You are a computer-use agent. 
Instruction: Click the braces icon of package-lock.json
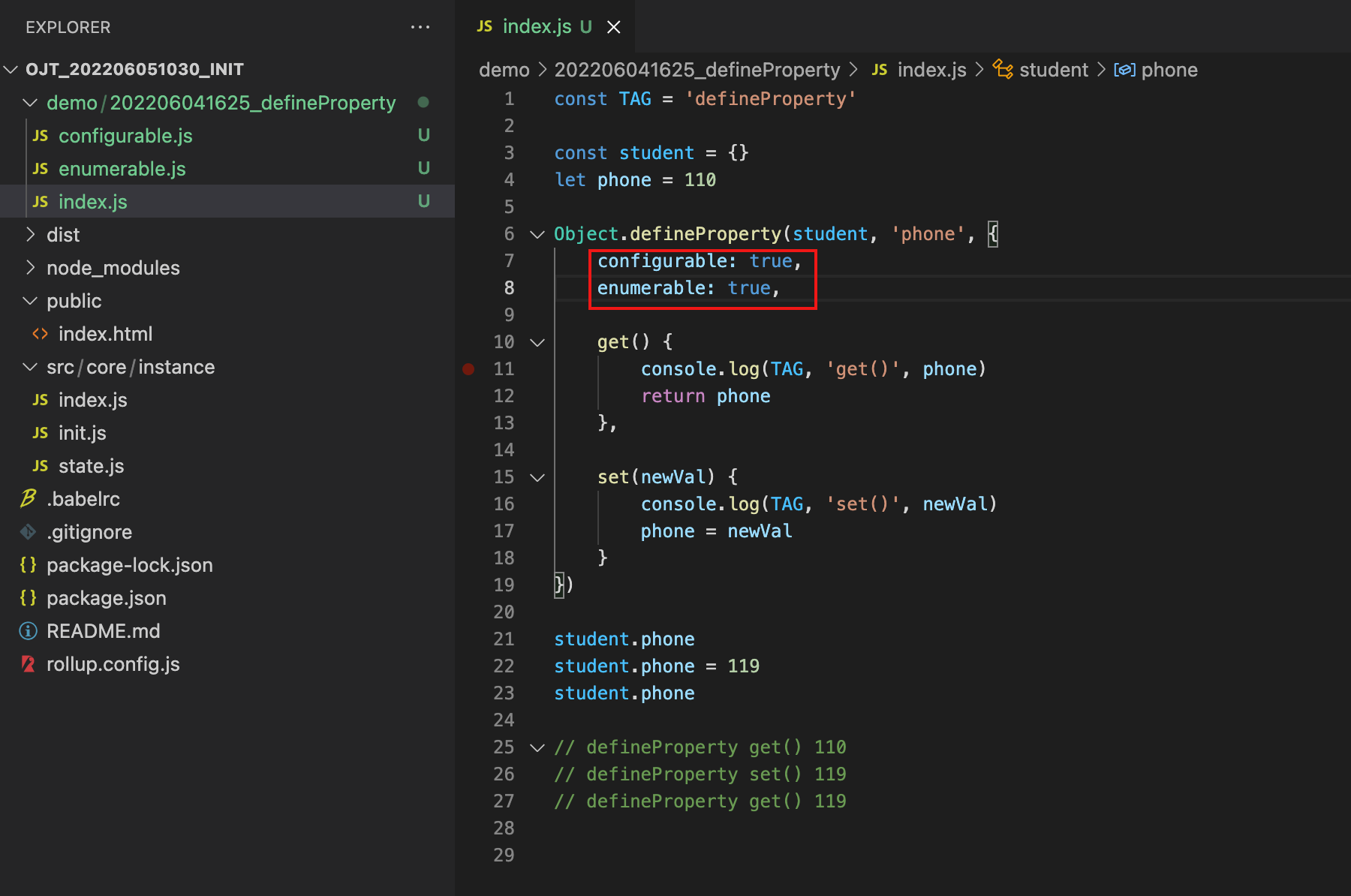[29, 565]
